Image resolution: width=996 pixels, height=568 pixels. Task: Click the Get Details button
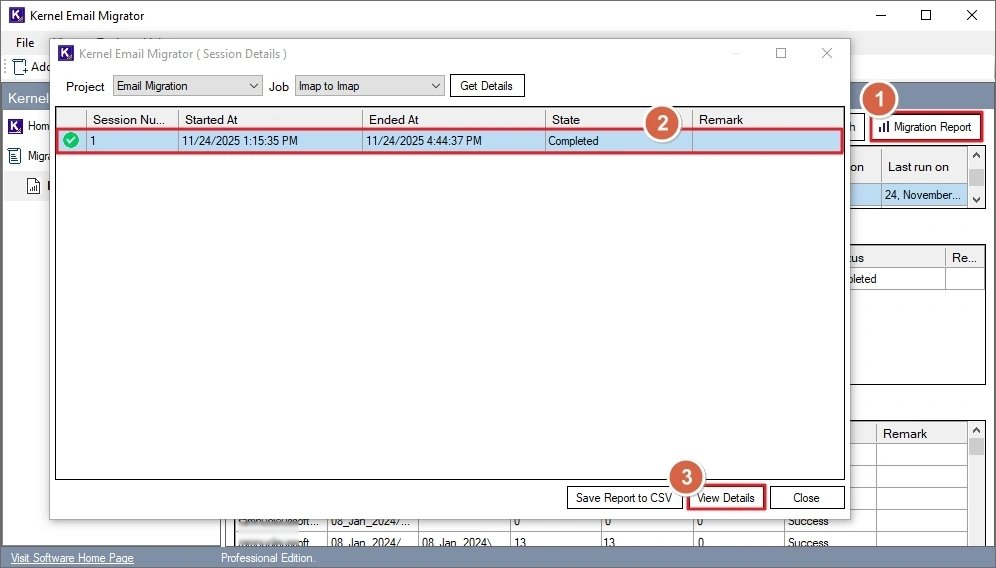(x=487, y=86)
